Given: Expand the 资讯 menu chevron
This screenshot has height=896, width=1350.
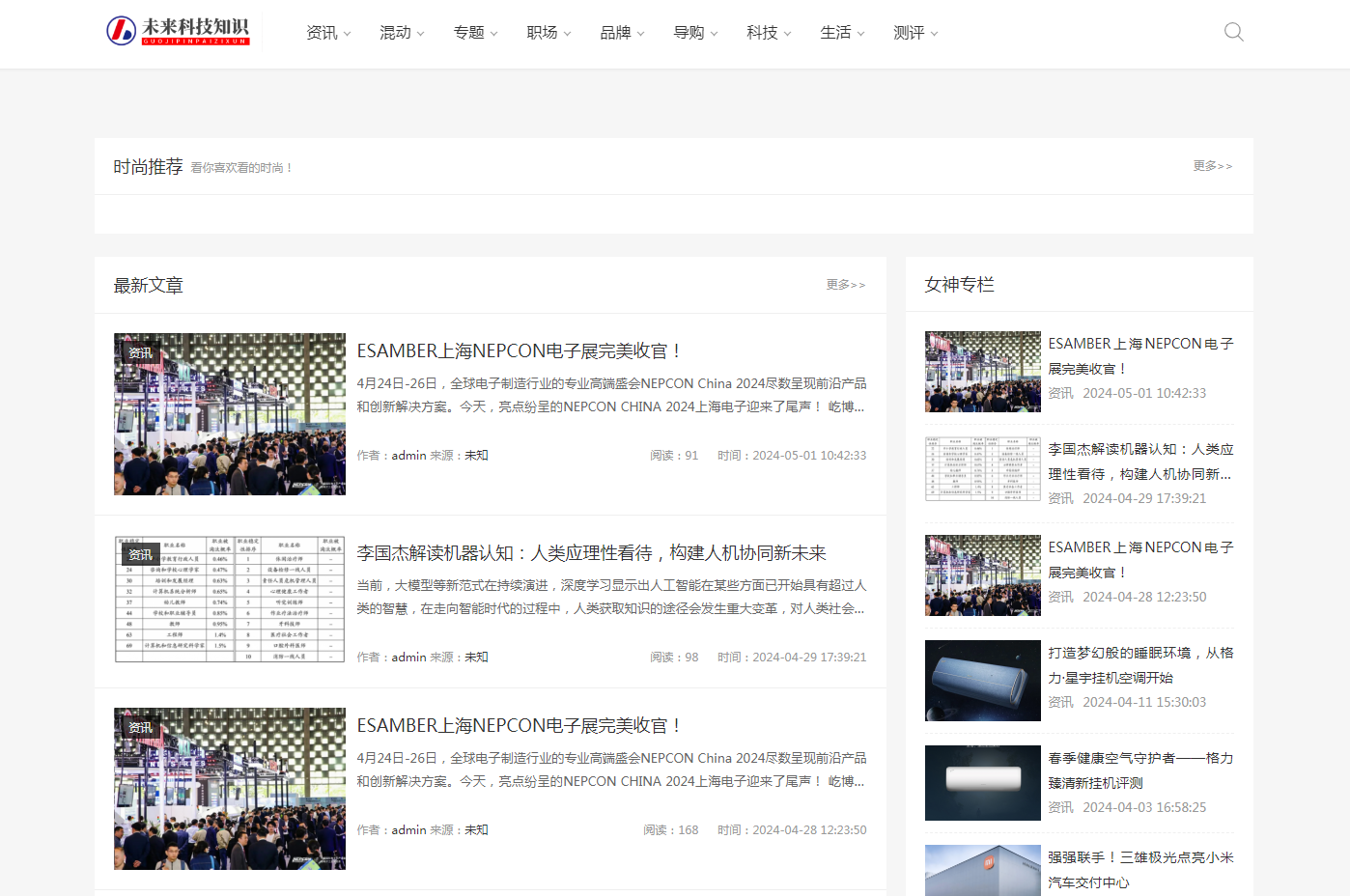Looking at the screenshot, I should pyautogui.click(x=348, y=34).
